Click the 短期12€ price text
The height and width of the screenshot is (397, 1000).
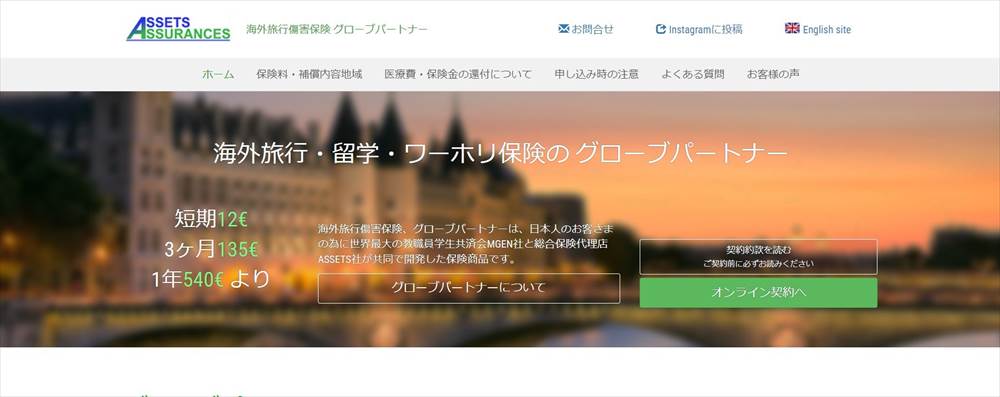pyautogui.click(x=211, y=220)
